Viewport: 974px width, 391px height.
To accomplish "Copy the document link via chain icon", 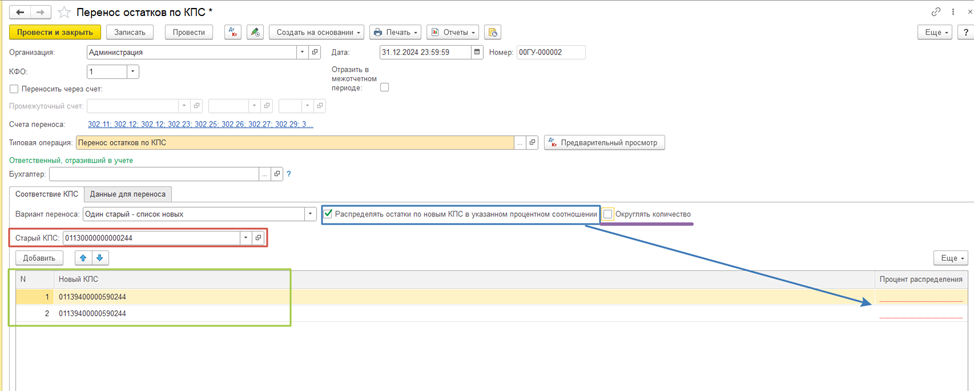I will pyautogui.click(x=936, y=12).
